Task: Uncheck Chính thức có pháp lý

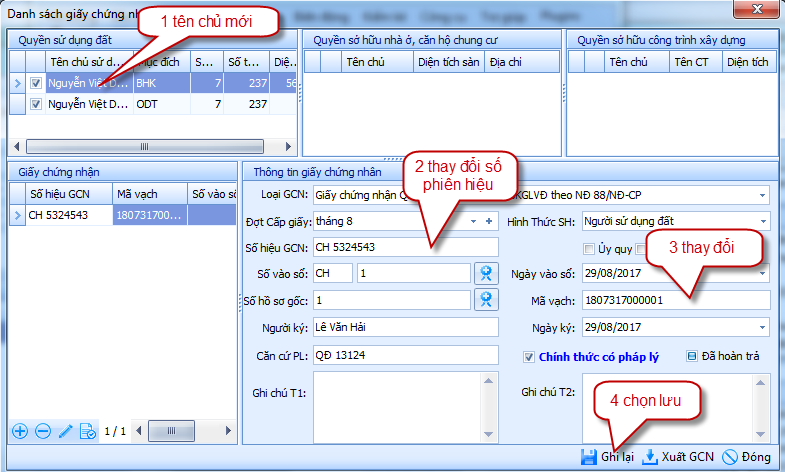Action: 529,356
